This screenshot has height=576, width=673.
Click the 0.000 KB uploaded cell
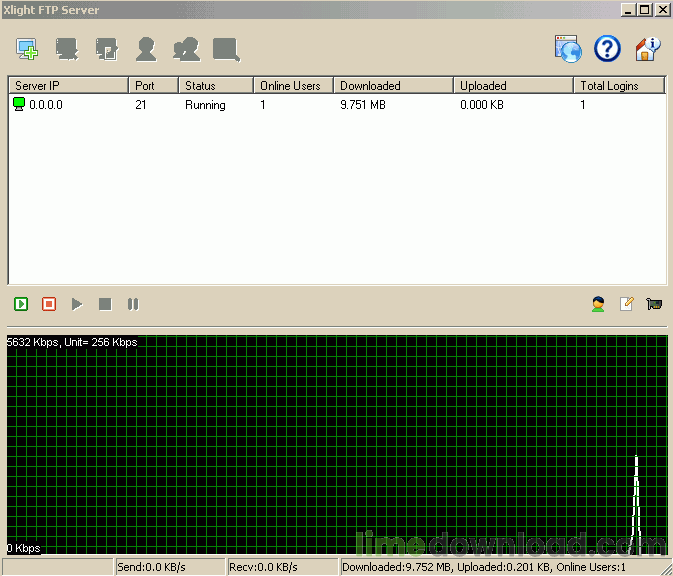tap(482, 105)
